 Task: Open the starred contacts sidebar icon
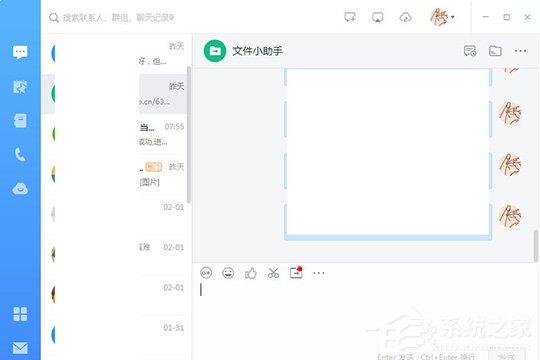pos(20,87)
